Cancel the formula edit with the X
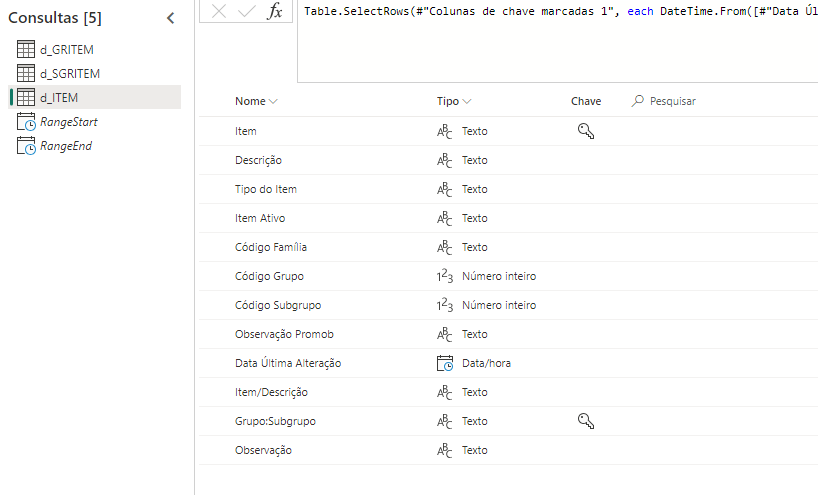 219,11
